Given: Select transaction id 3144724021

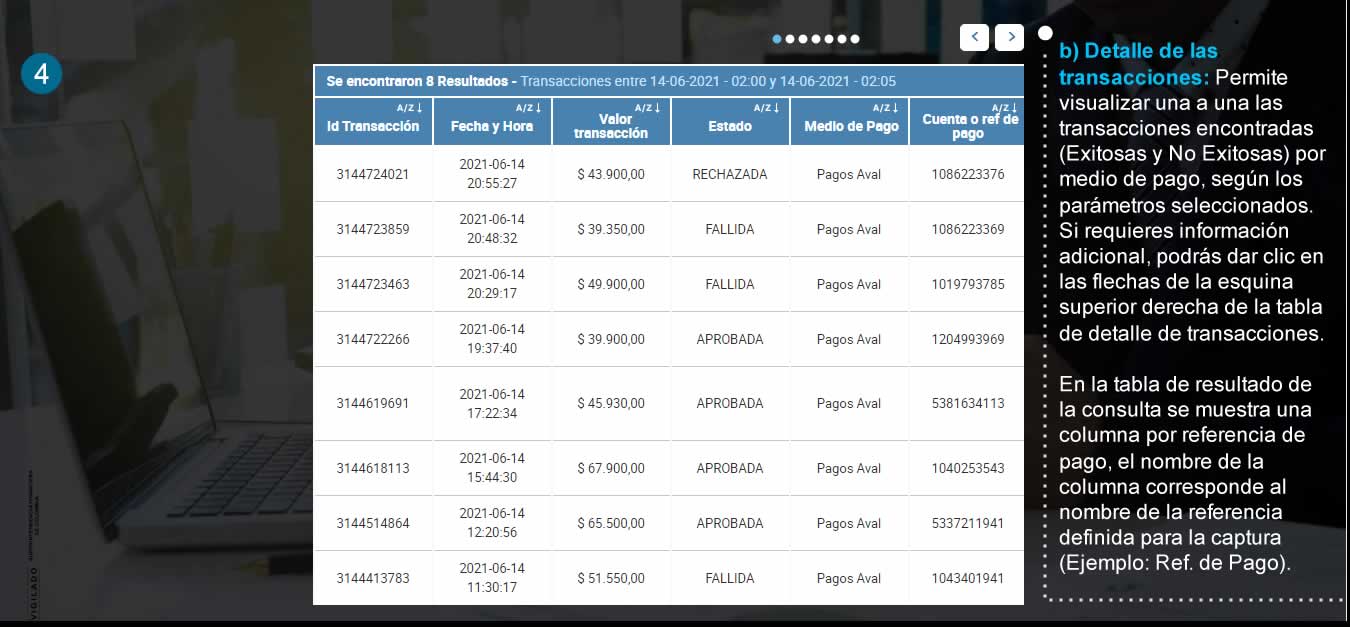Looking at the screenshot, I should click(x=373, y=174).
